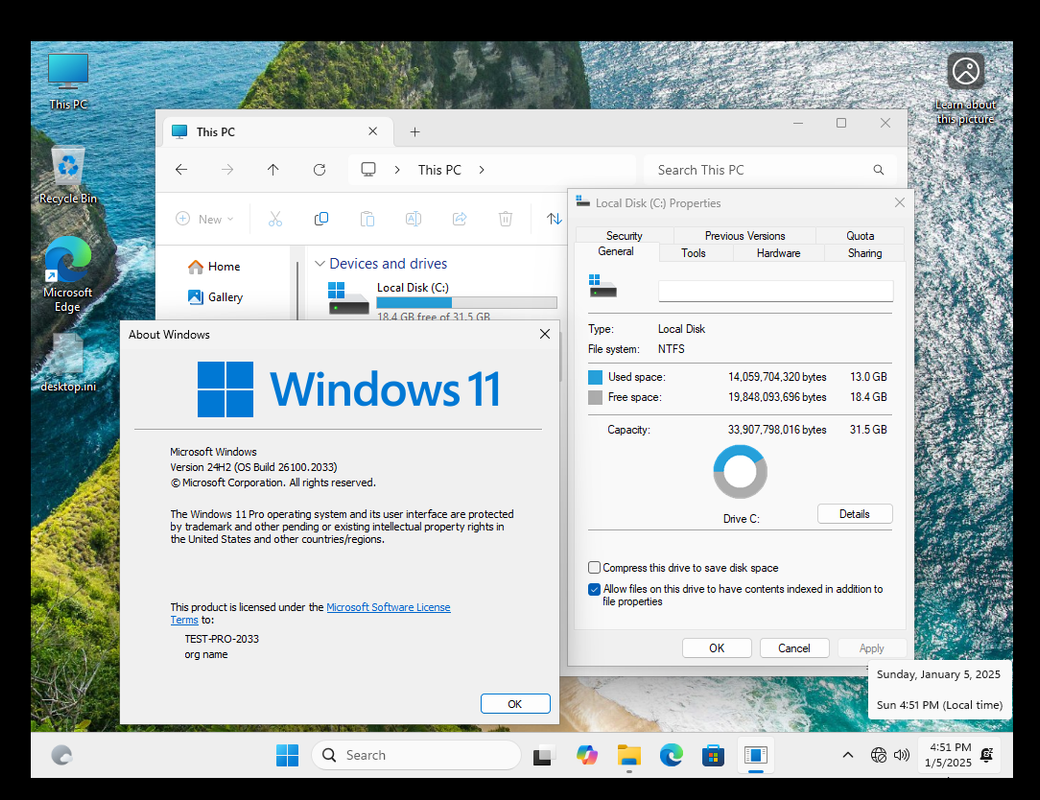1040x800 pixels.
Task: Switch to the Previous Versions tab
Action: (x=745, y=235)
